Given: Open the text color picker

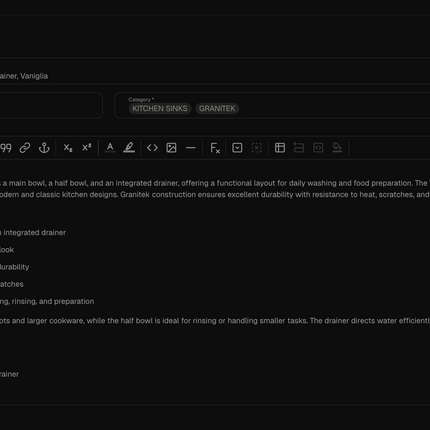Looking at the screenshot, I should point(110,148).
